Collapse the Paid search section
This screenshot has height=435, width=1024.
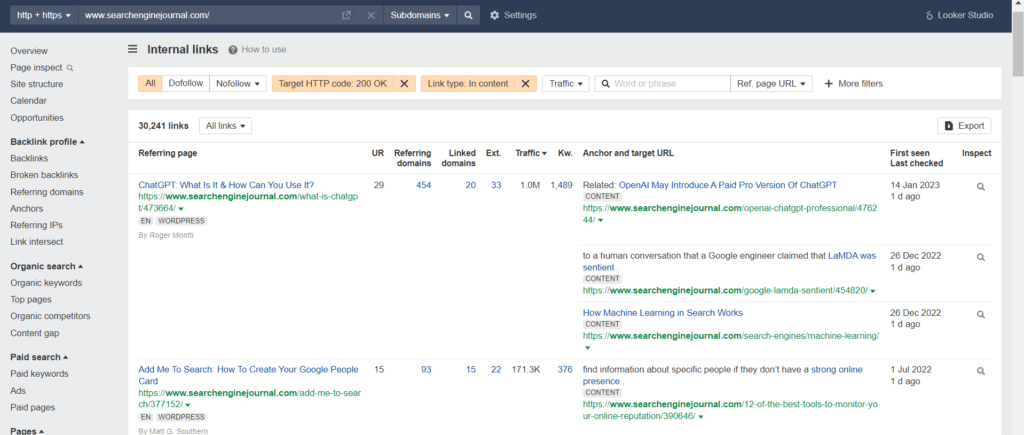coord(39,357)
